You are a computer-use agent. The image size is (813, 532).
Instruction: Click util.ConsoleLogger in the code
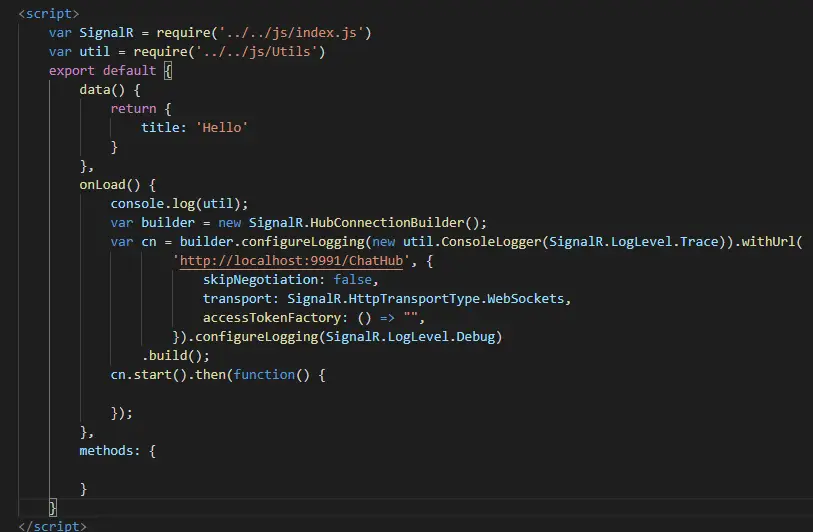[472, 242]
